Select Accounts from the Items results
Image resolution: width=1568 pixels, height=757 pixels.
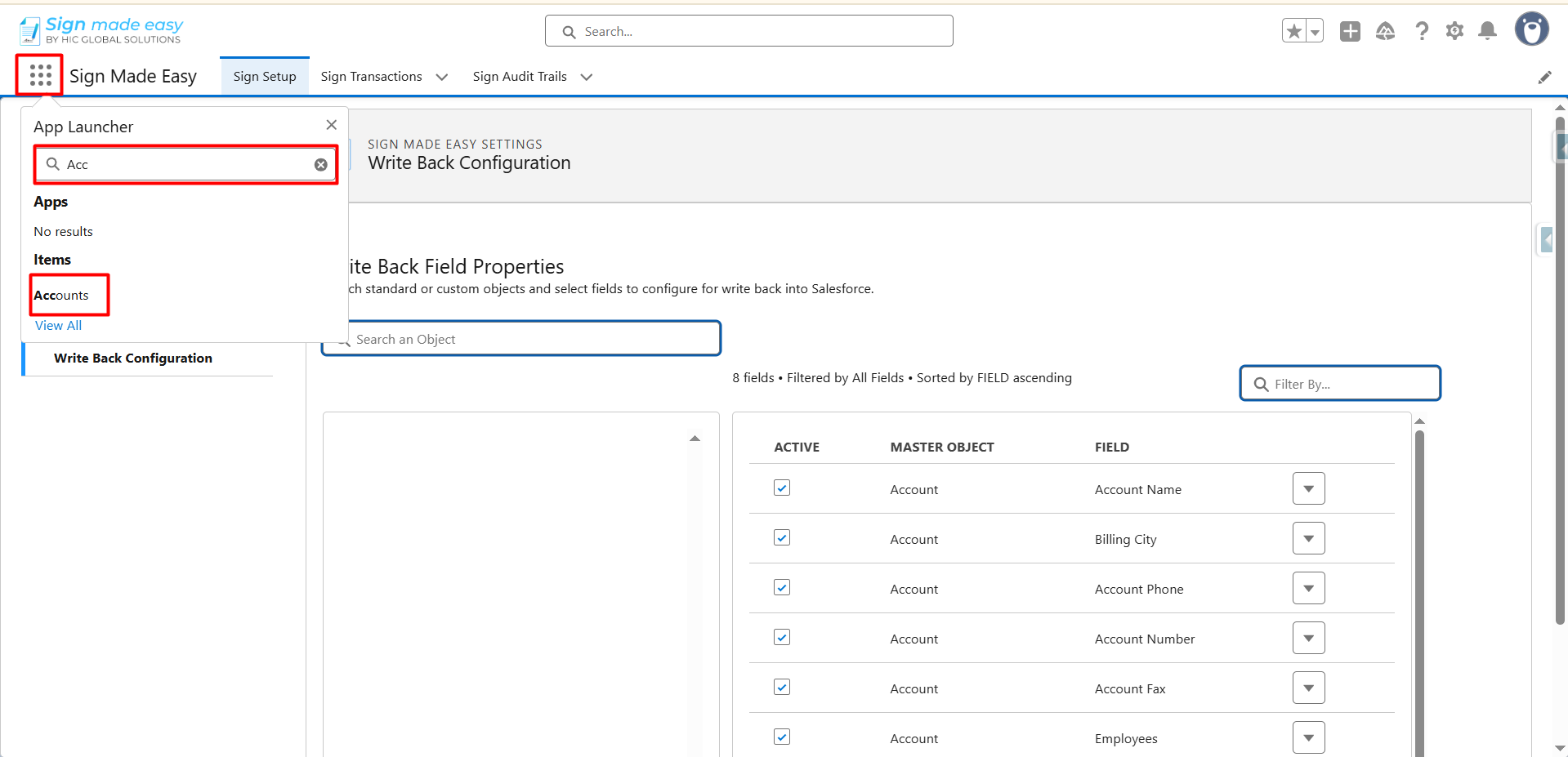coord(61,296)
